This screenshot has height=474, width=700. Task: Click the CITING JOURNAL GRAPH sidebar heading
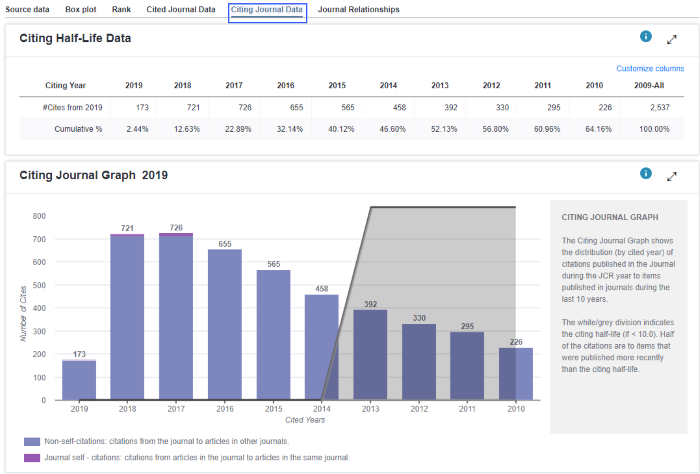(x=610, y=217)
